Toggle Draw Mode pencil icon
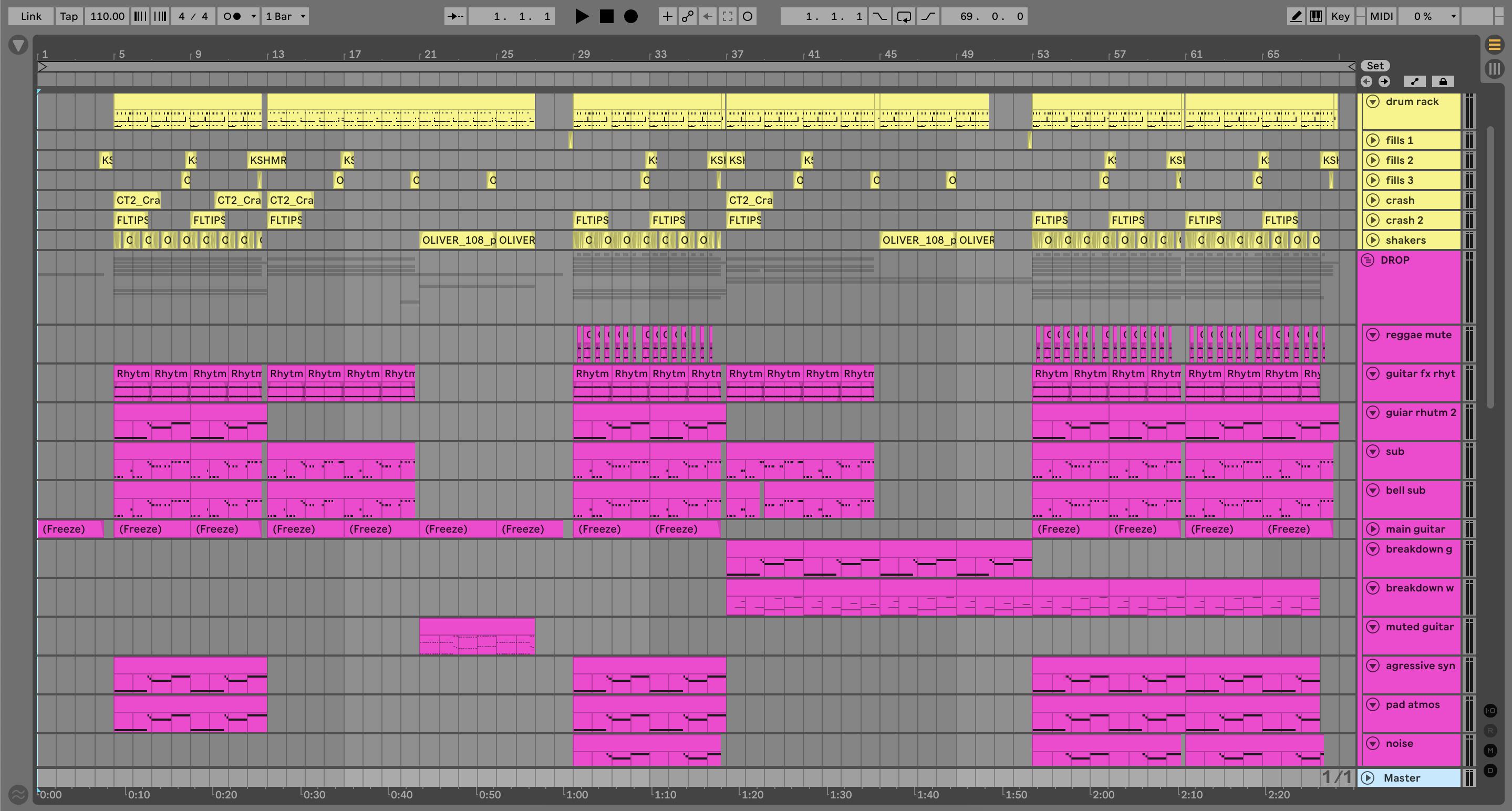1512x811 pixels. [1296, 16]
